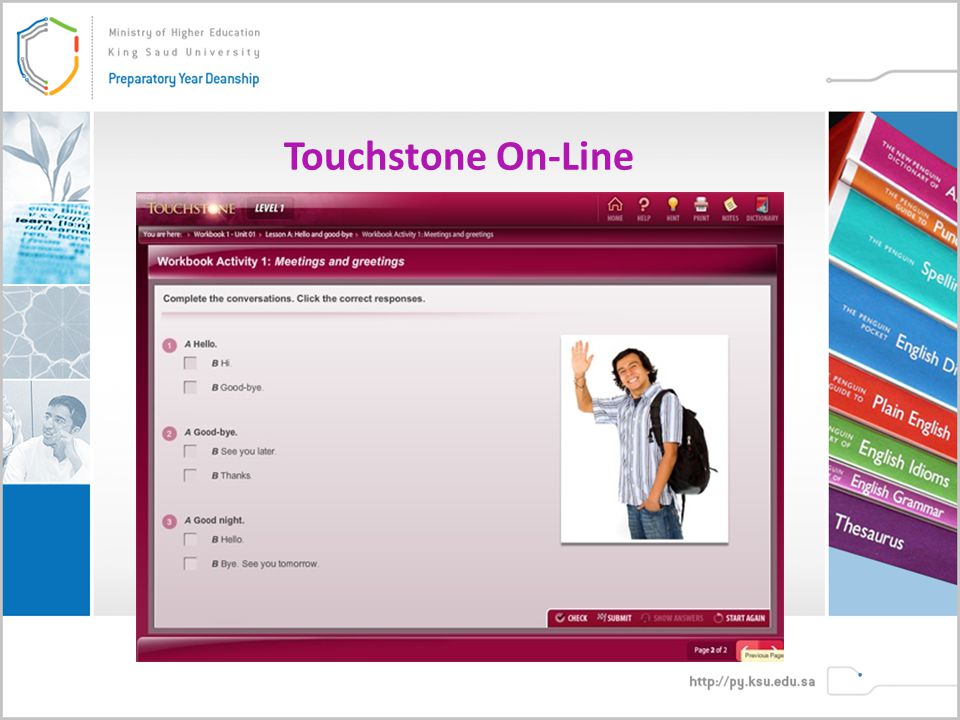This screenshot has height=720, width=960.
Task: Click the instruction 'Complete the conversations'
Action: tap(294, 299)
